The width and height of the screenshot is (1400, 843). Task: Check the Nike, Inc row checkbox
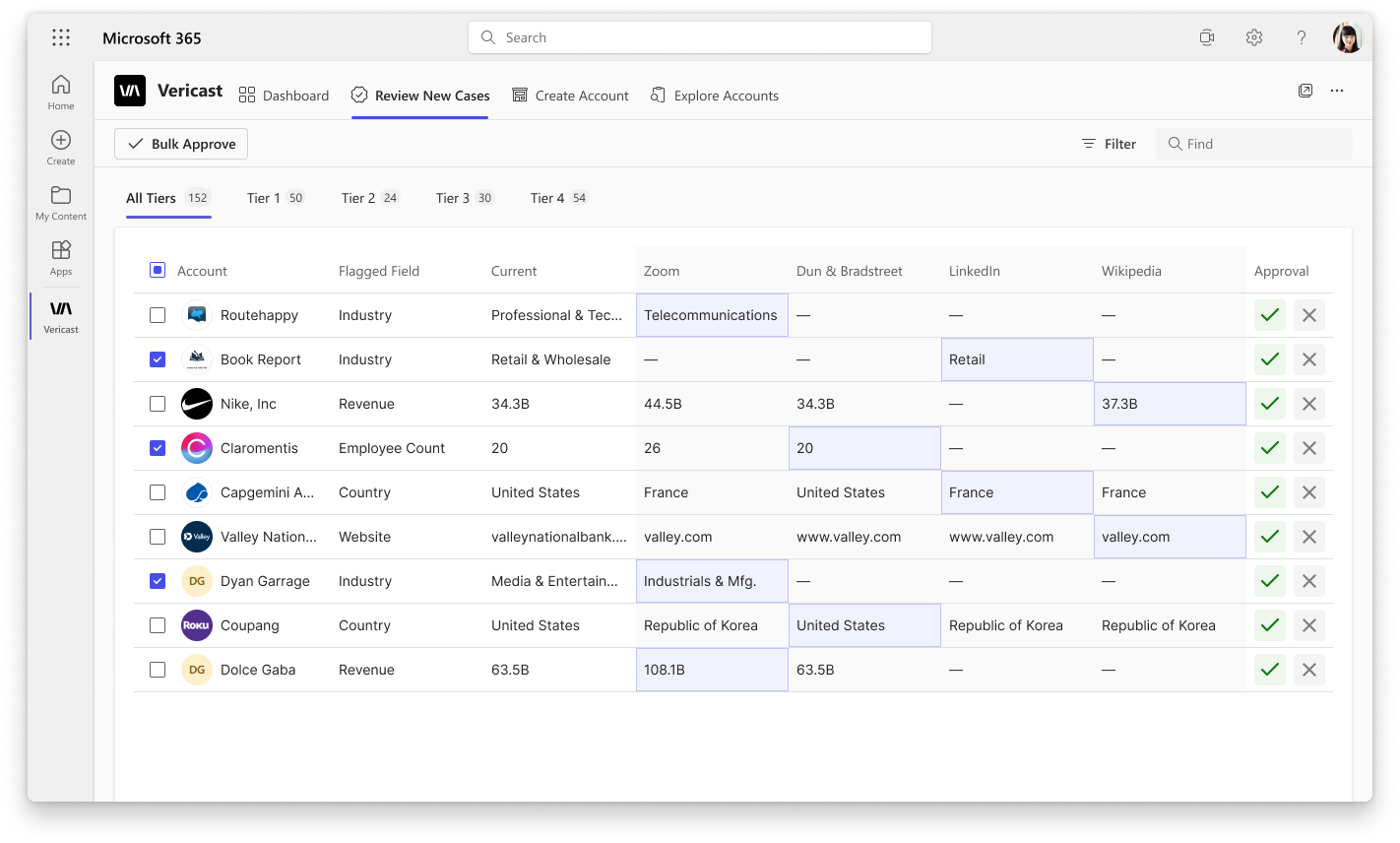click(158, 404)
